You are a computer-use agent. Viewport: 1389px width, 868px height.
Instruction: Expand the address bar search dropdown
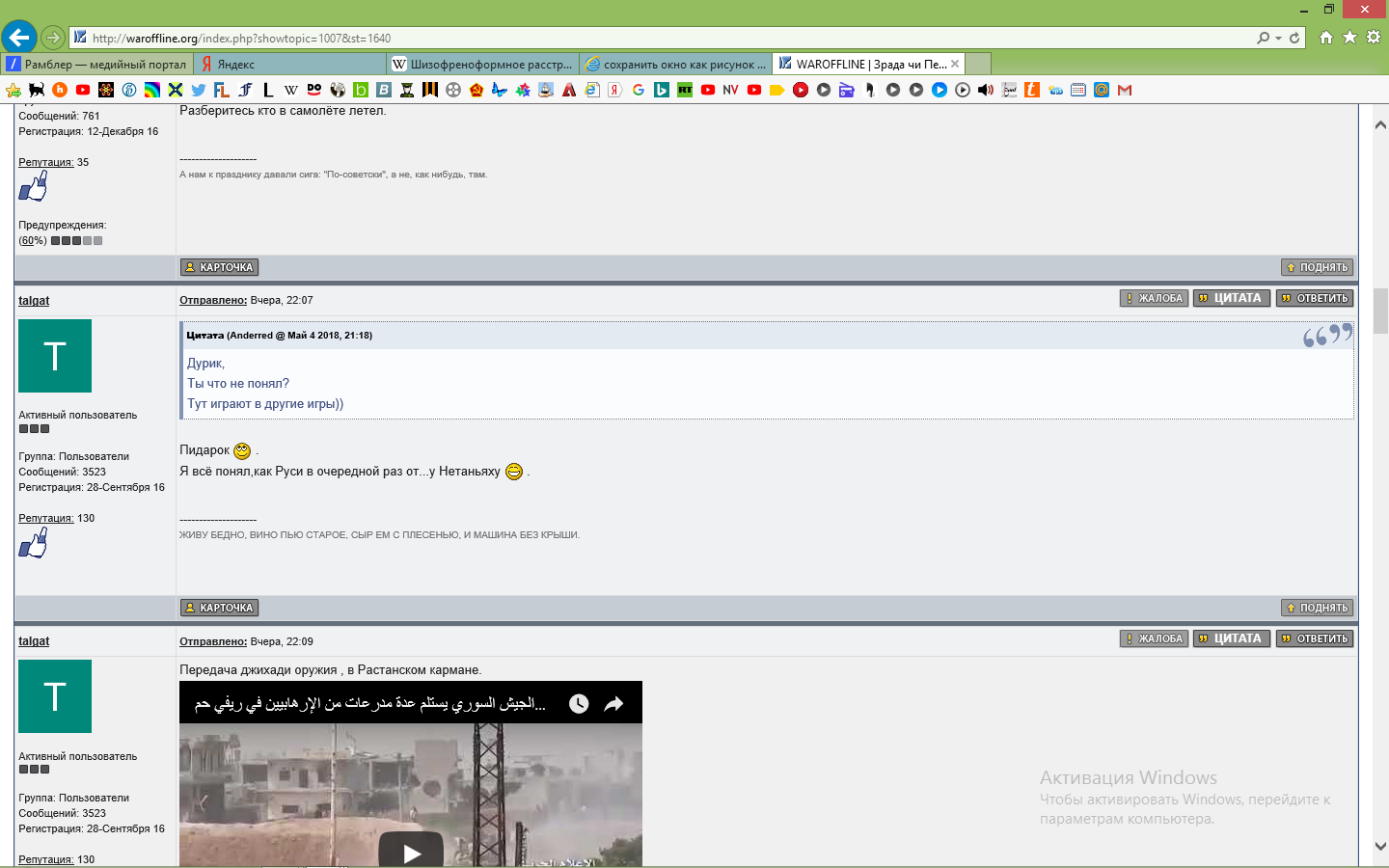click(x=1279, y=39)
